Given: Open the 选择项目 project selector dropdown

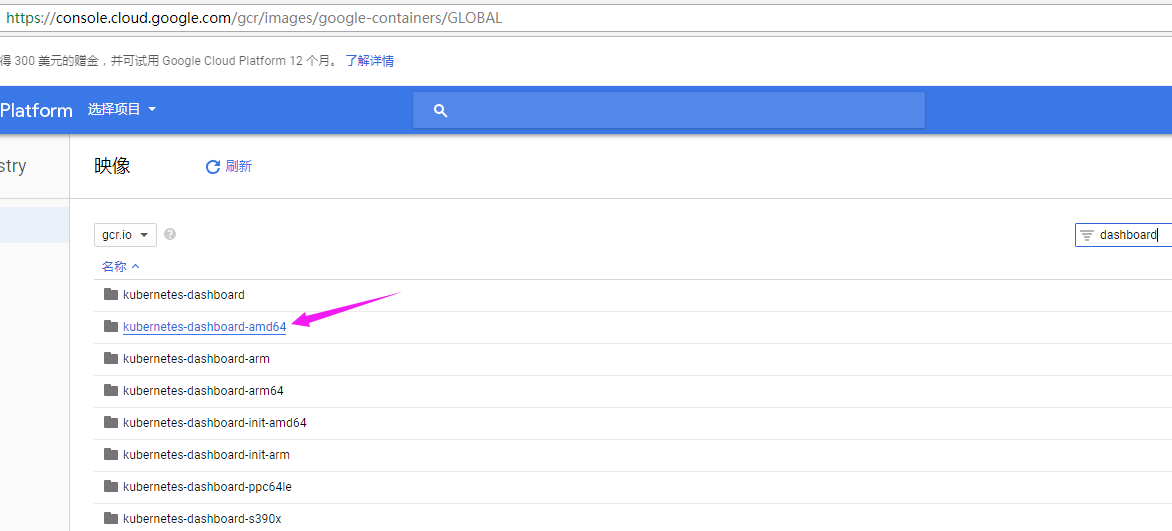Looking at the screenshot, I should pyautogui.click(x=122, y=110).
